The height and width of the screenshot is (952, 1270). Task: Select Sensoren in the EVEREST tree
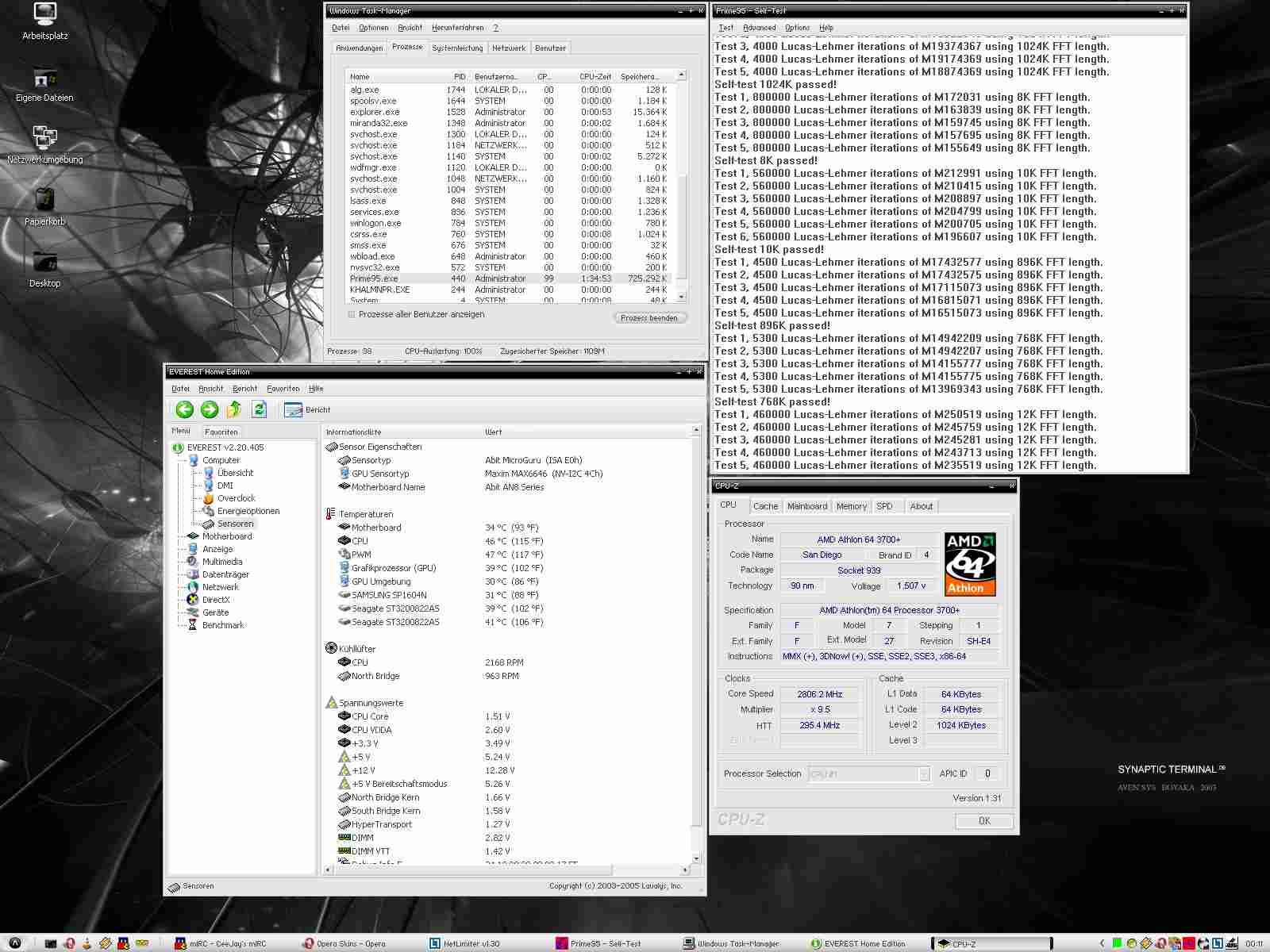pos(235,524)
